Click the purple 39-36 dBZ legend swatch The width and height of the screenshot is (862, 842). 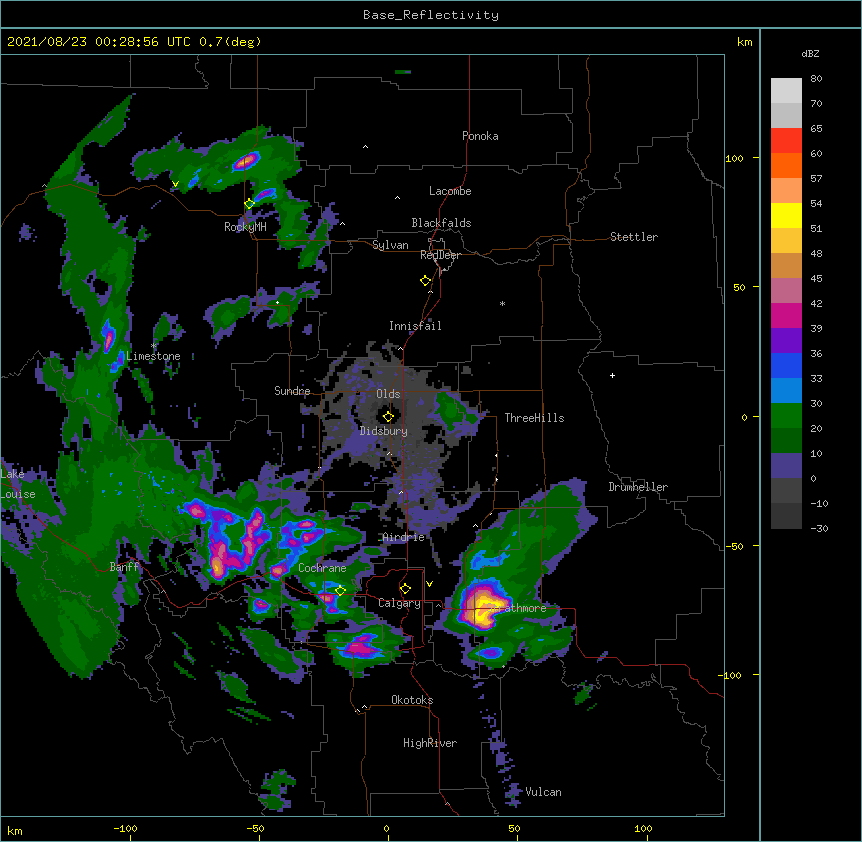[x=786, y=341]
